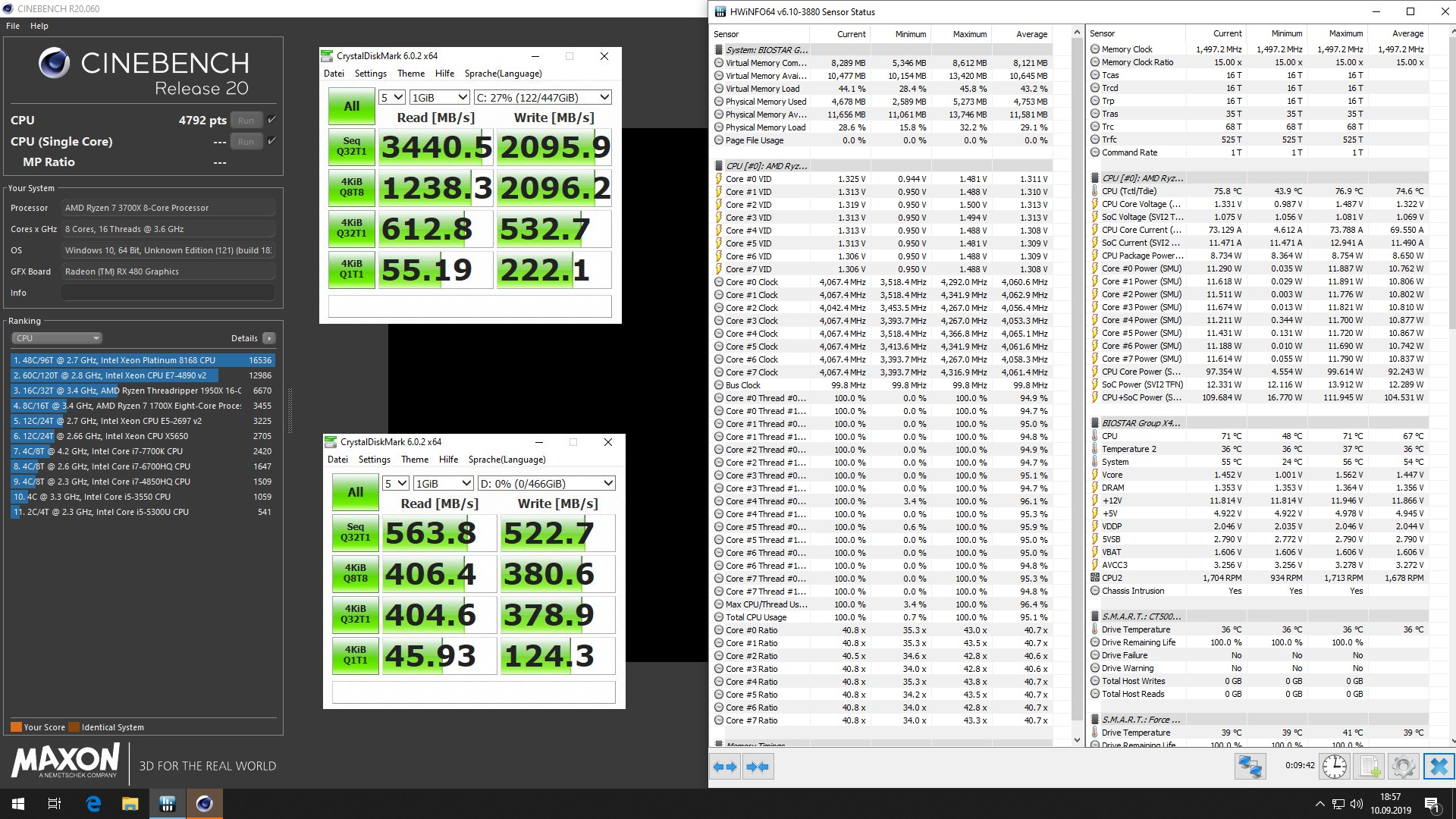Toggle CPU (Single Core) test checkbox
This screenshot has height=819, width=1456.
[x=271, y=141]
